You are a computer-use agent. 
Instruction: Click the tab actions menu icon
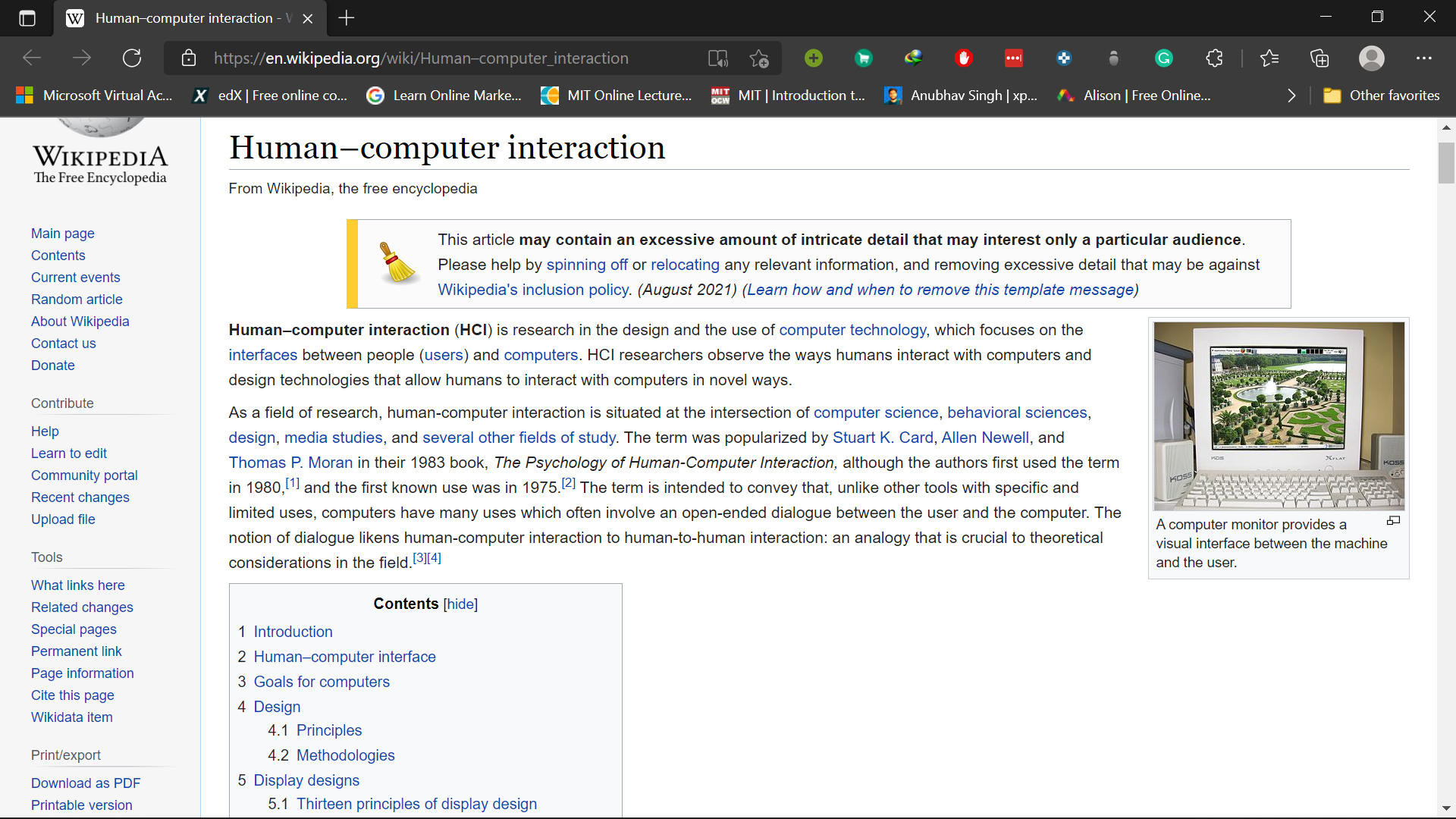[27, 18]
